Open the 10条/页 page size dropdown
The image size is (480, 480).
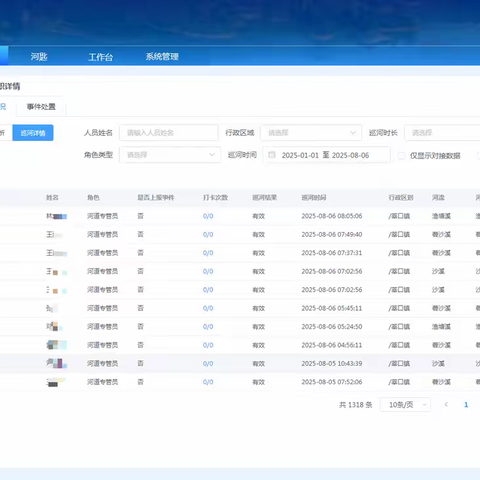point(405,405)
